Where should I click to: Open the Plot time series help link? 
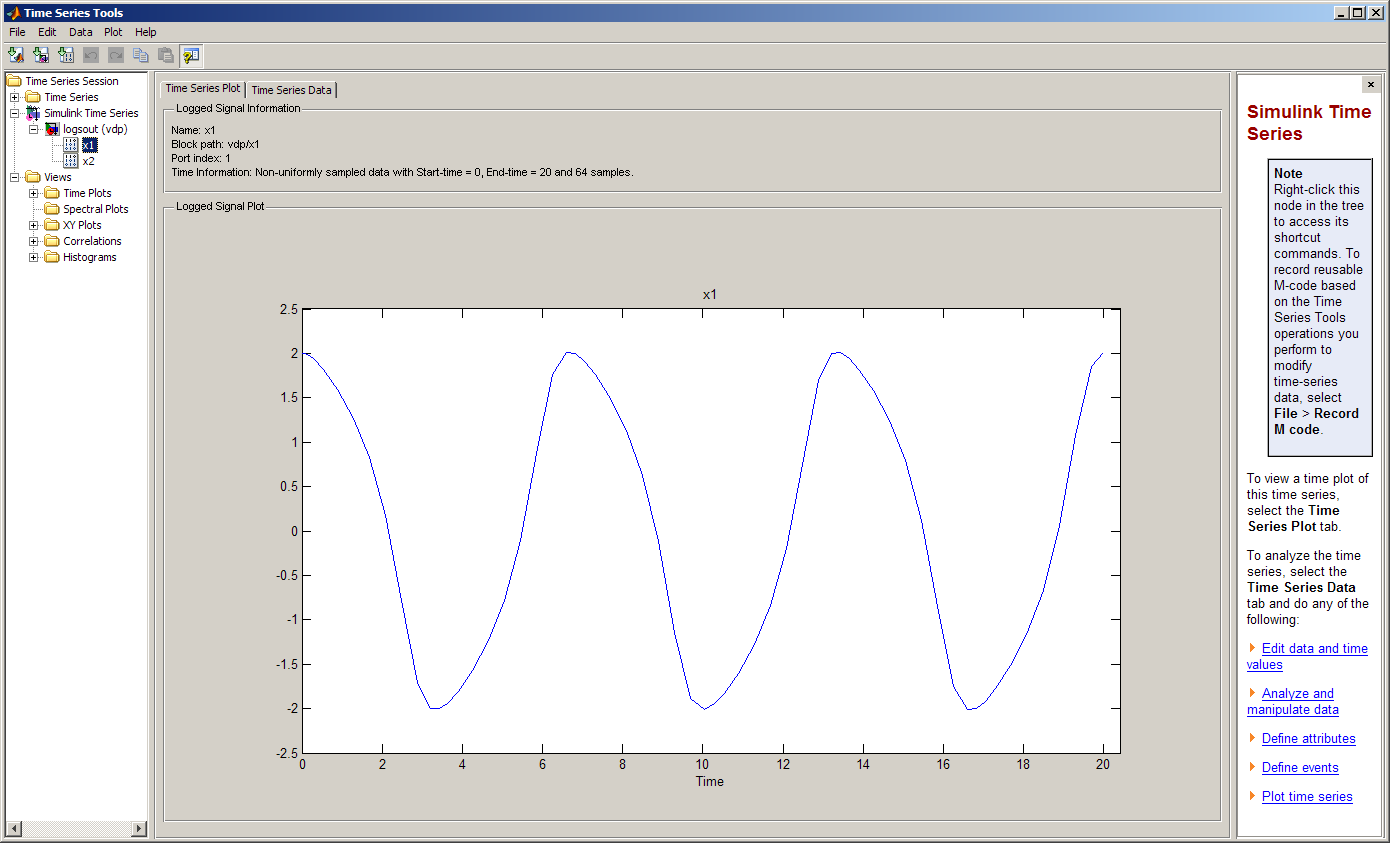(1306, 797)
